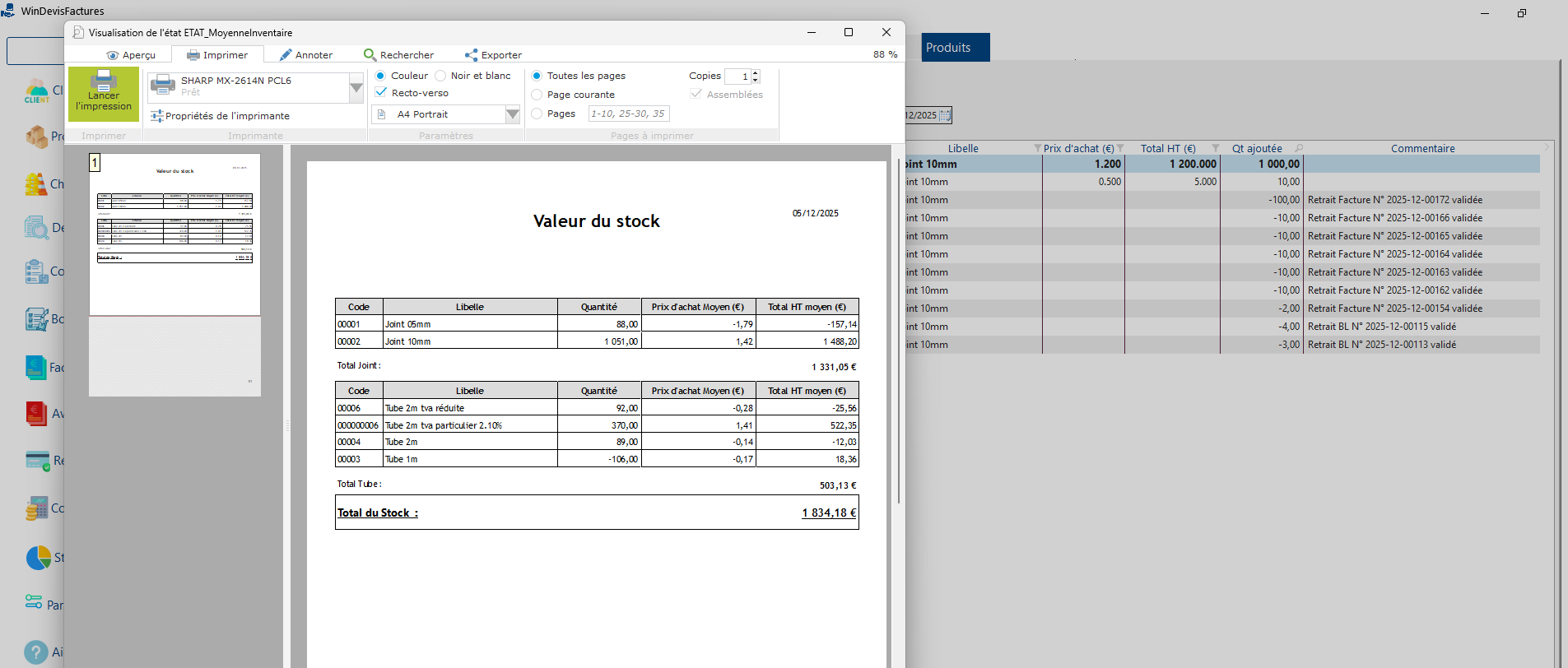
Task: Toggle the Recto-verso checkbox
Action: pyautogui.click(x=380, y=92)
